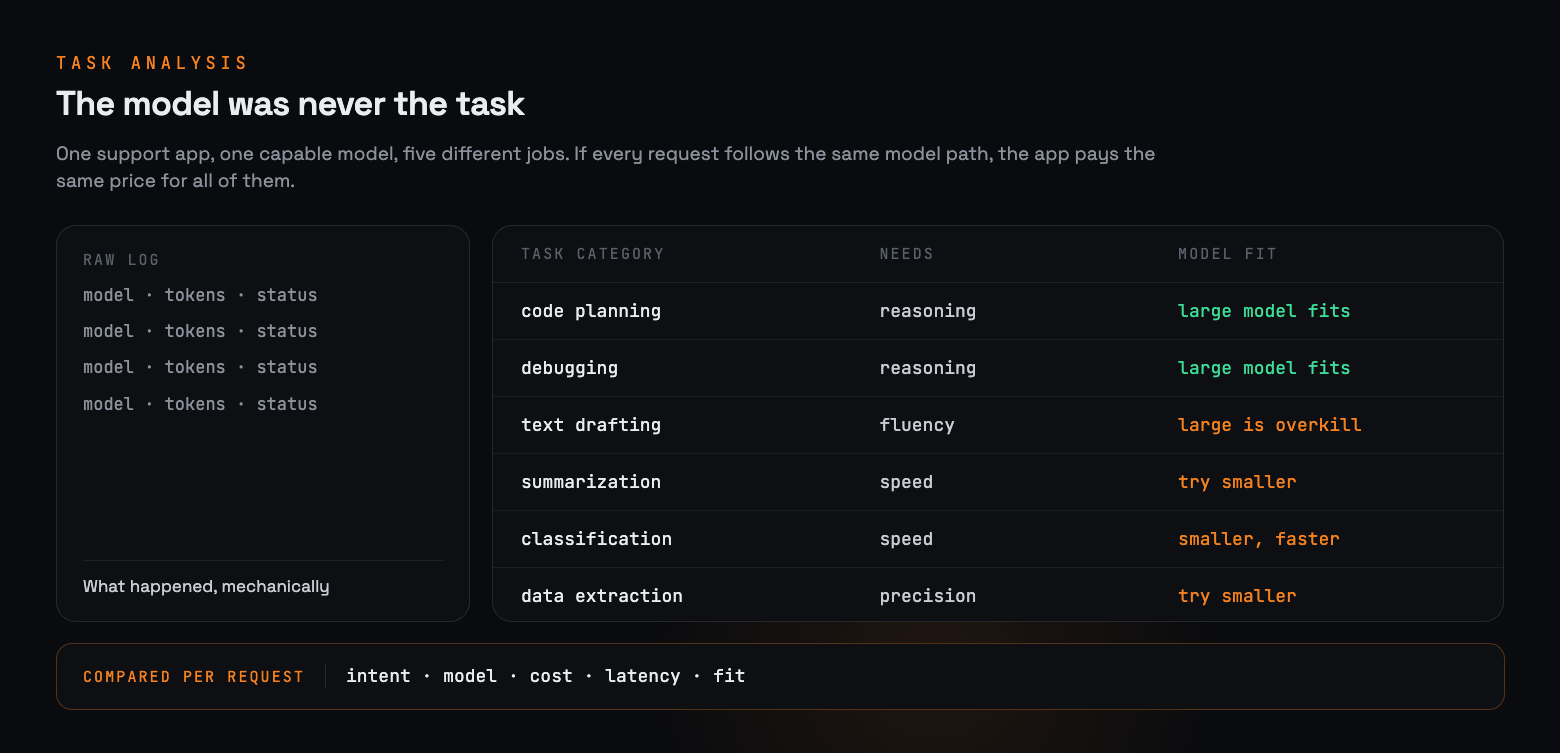Click 'speed' in the summarization row

[x=906, y=482]
